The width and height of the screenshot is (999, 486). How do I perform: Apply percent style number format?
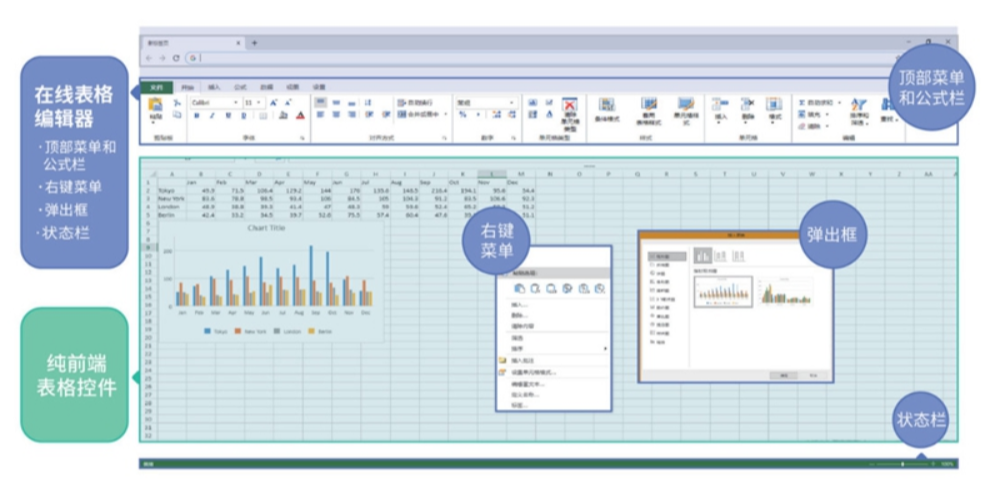(x=463, y=115)
